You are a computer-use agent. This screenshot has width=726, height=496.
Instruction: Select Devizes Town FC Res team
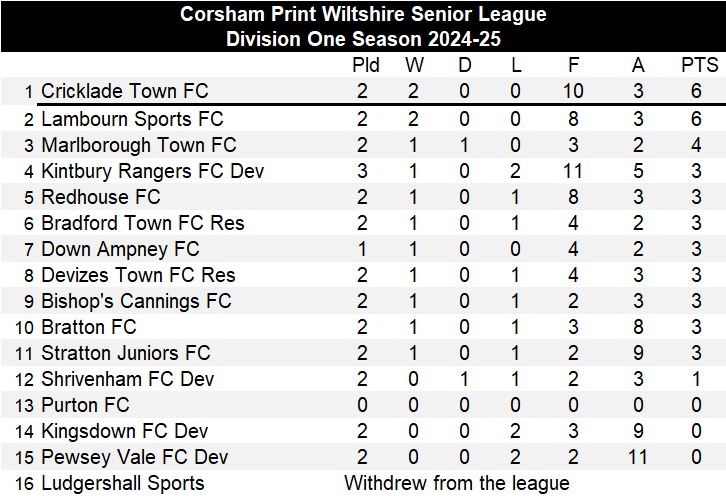(138, 276)
